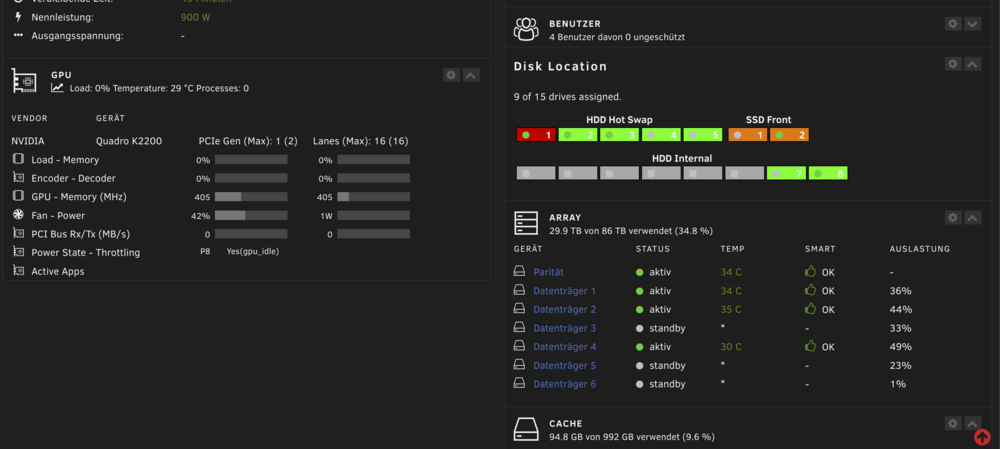
Task: Open the Datenträger 1 link
Action: pos(564,291)
